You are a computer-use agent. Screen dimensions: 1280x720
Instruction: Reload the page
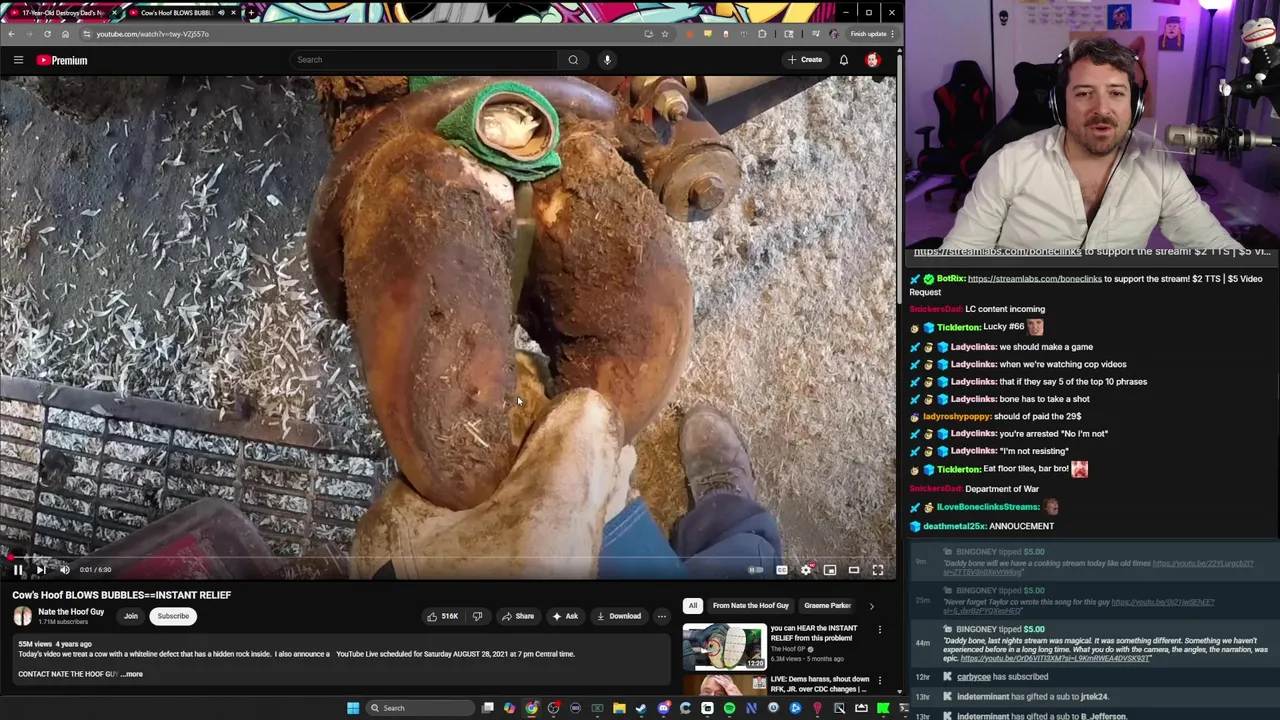[47, 34]
